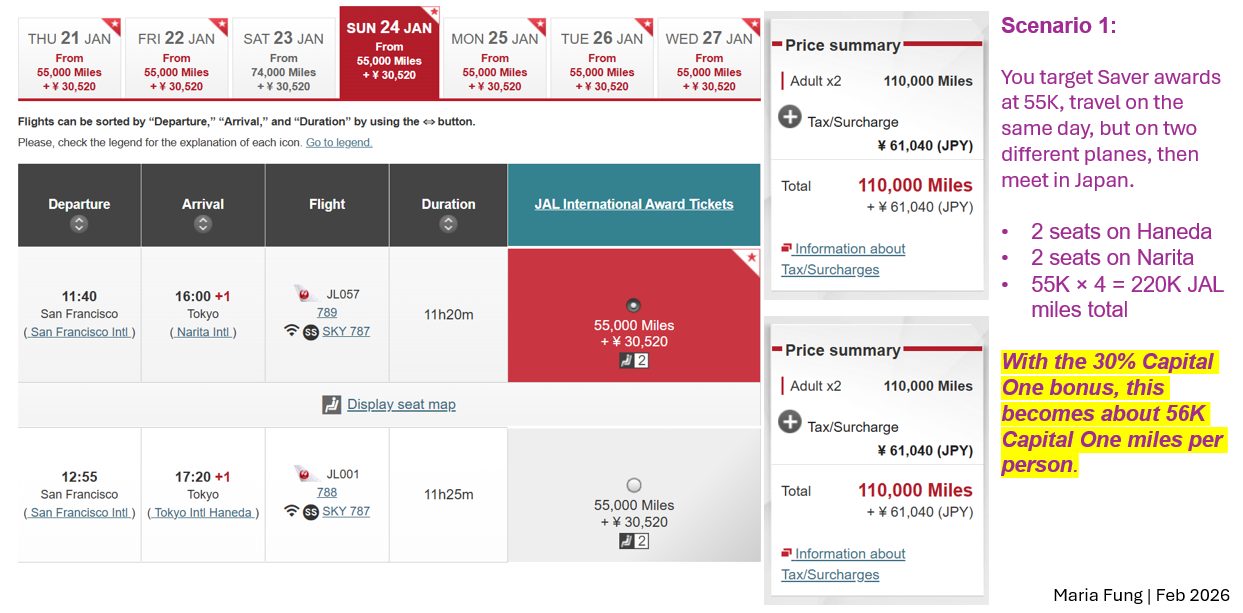The image size is (1243, 613).
Task: Click the Wi-Fi icon on flight JL057
Action: pos(291,331)
